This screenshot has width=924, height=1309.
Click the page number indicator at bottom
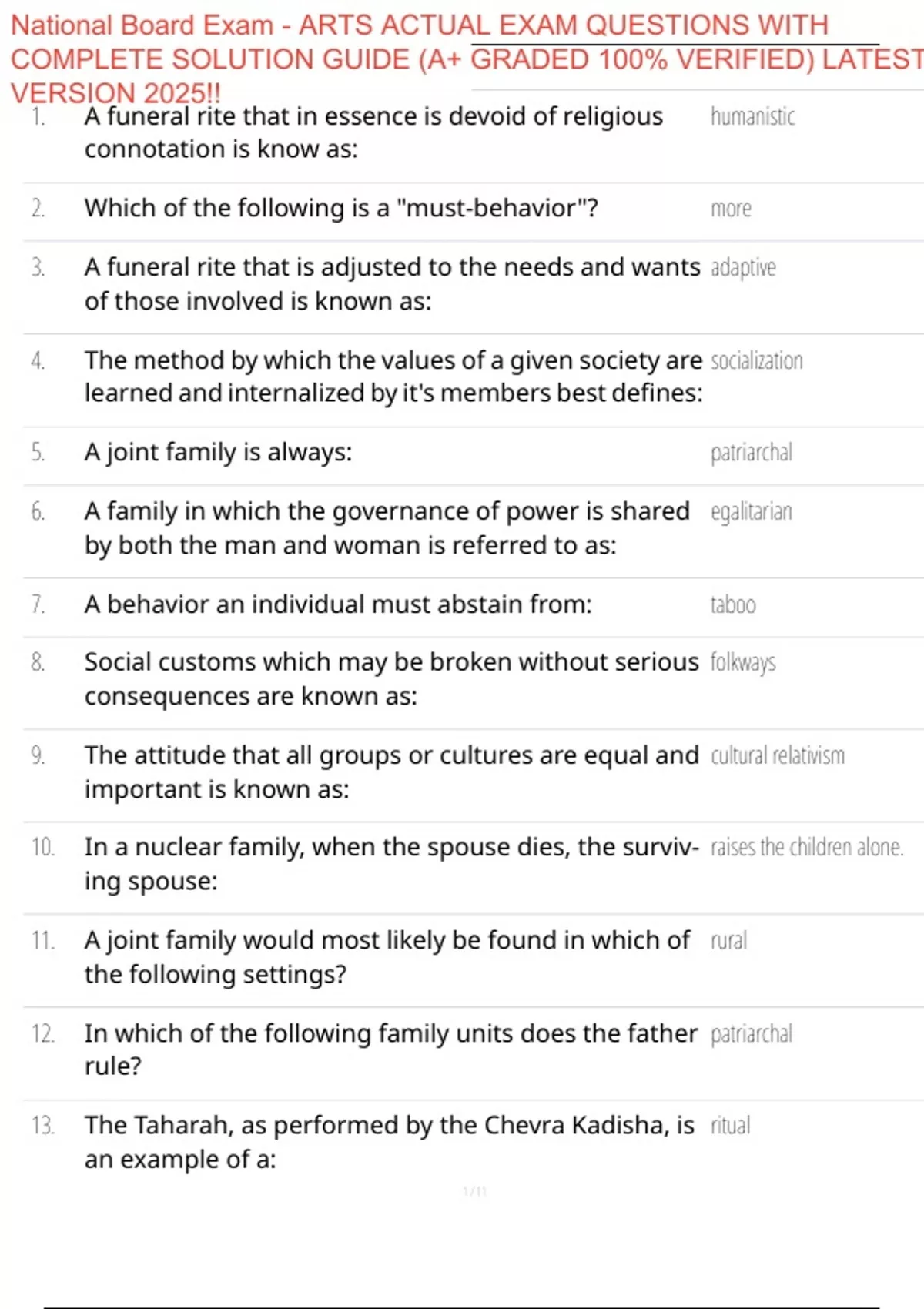pyautogui.click(x=475, y=1192)
